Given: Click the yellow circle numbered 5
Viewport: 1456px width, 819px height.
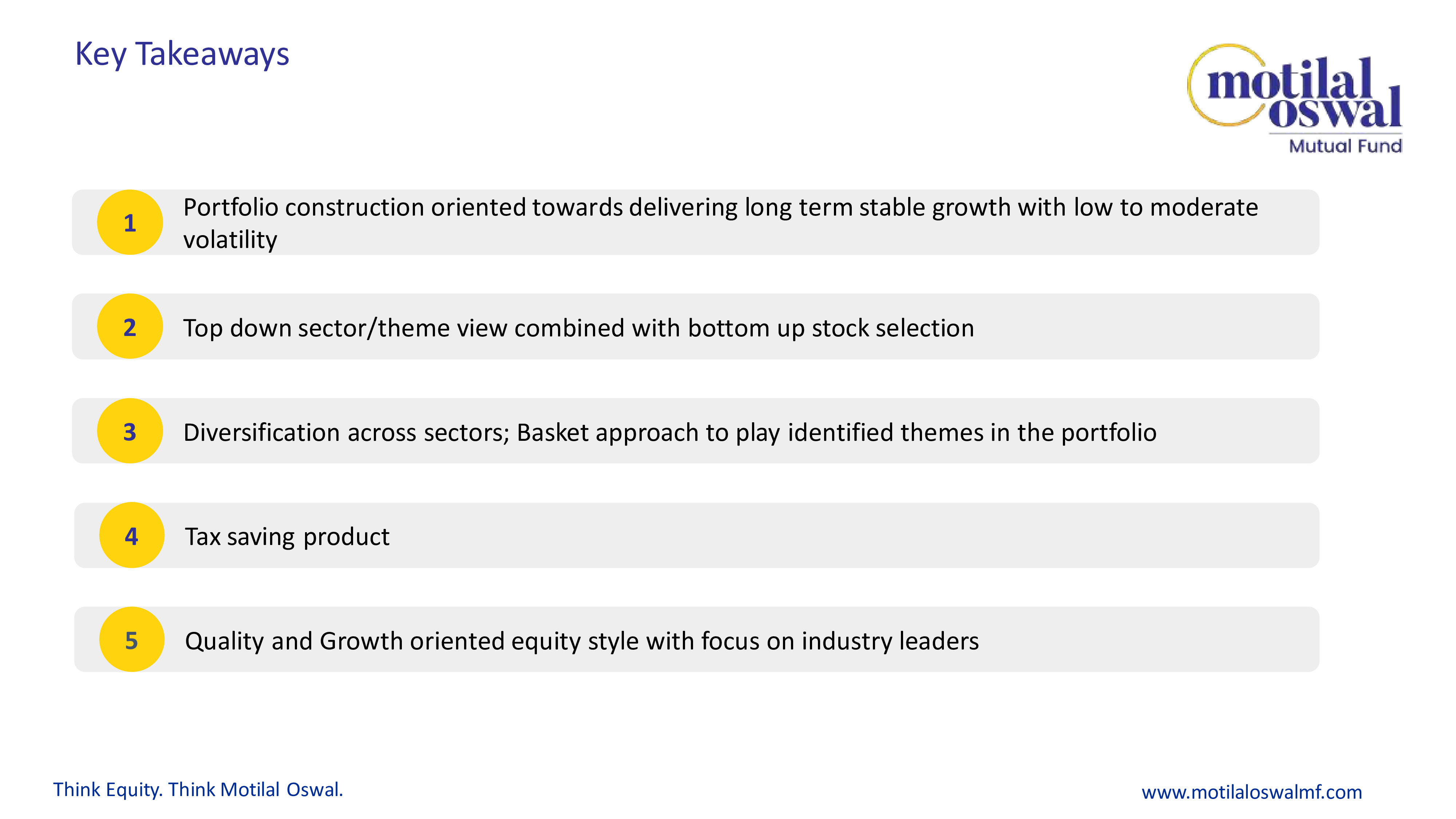Looking at the screenshot, I should pyautogui.click(x=132, y=639).
